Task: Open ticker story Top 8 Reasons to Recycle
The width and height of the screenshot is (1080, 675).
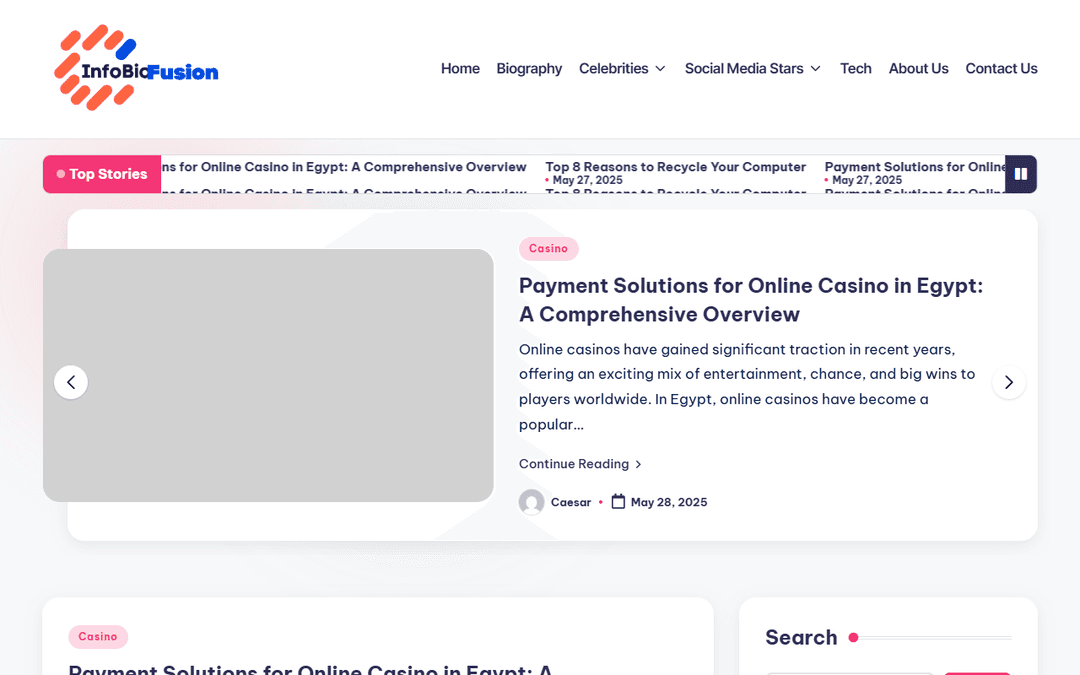Action: click(675, 167)
